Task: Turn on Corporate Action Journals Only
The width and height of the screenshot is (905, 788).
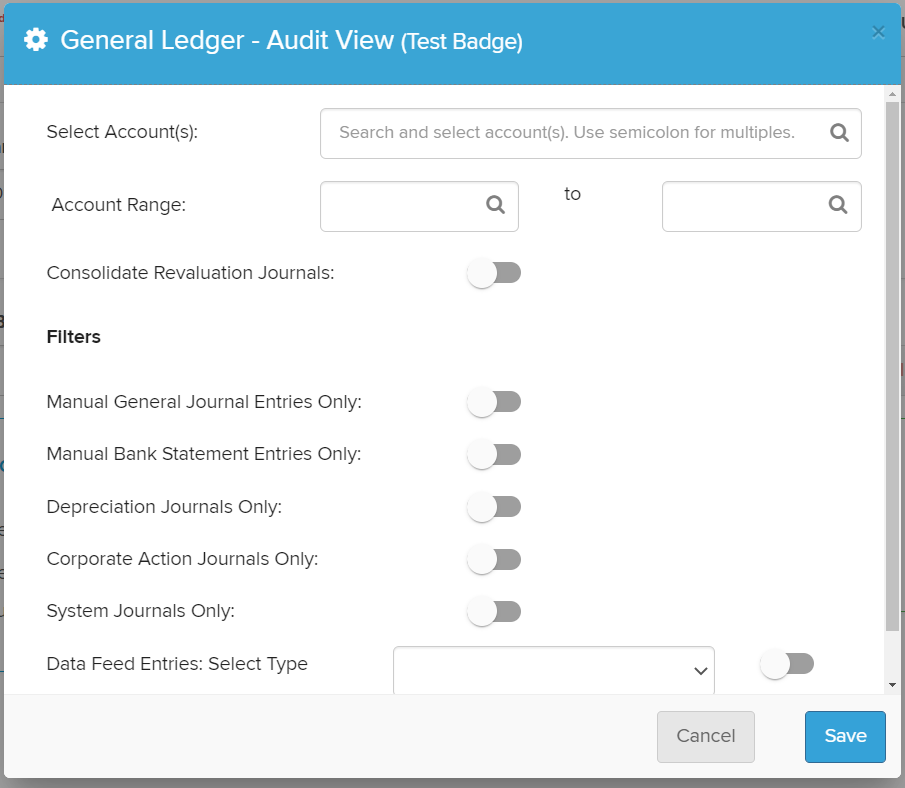Action: pyautogui.click(x=494, y=559)
